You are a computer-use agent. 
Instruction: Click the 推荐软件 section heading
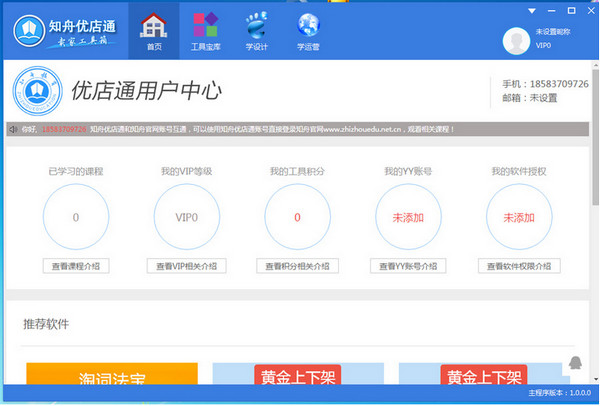click(46, 324)
